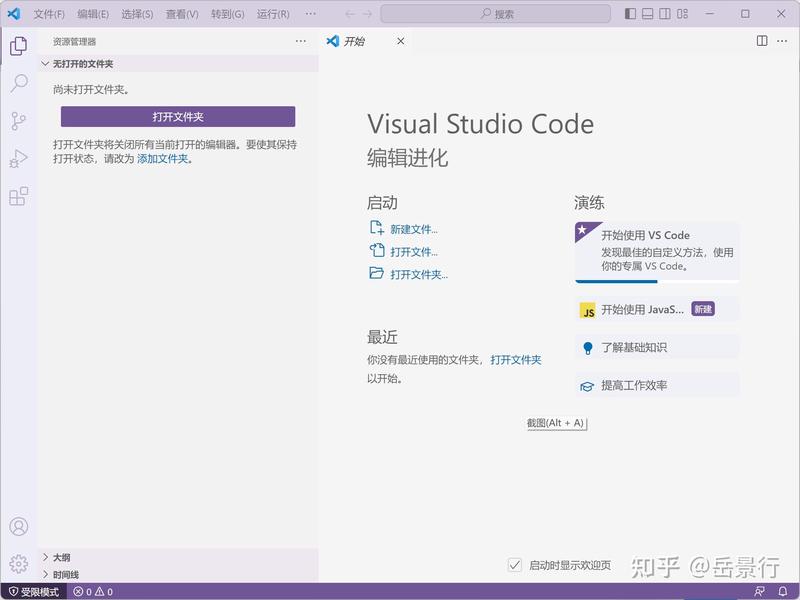Screen dimensions: 800x600
Task: Open Explorer panel more actions ellipsis
Action: pos(301,41)
